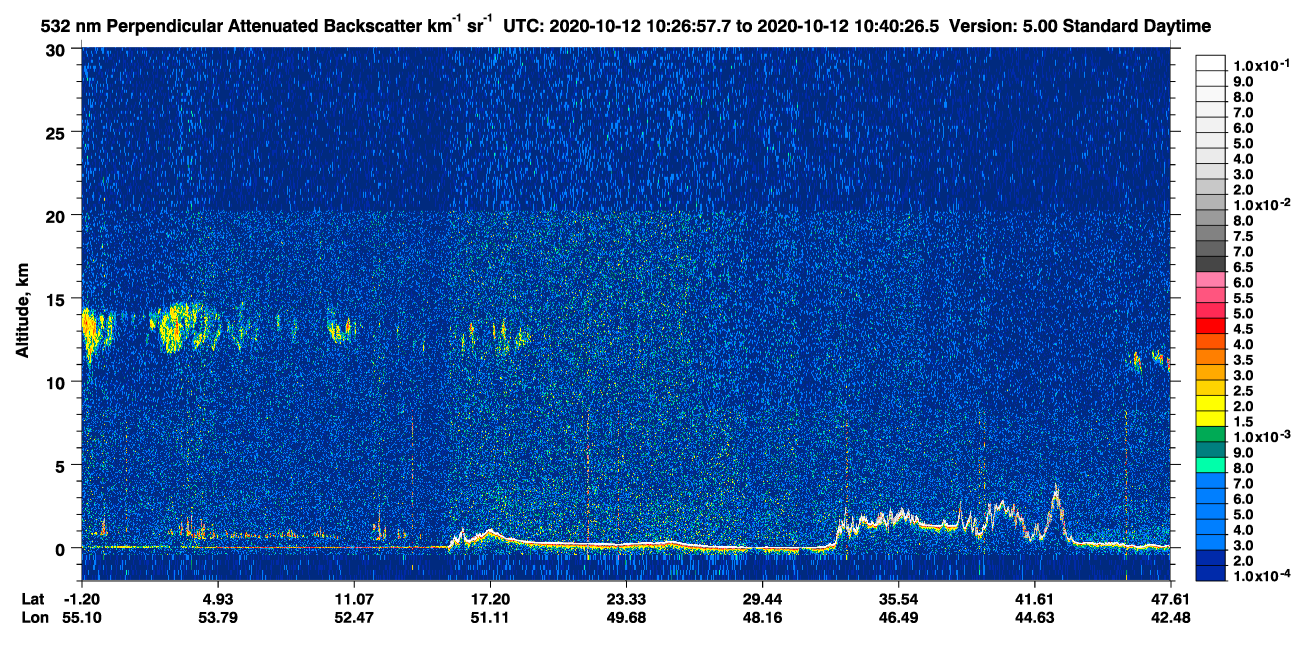Click latitude value '11.07'
Viewport: 1300px width, 667px height.
354,599
